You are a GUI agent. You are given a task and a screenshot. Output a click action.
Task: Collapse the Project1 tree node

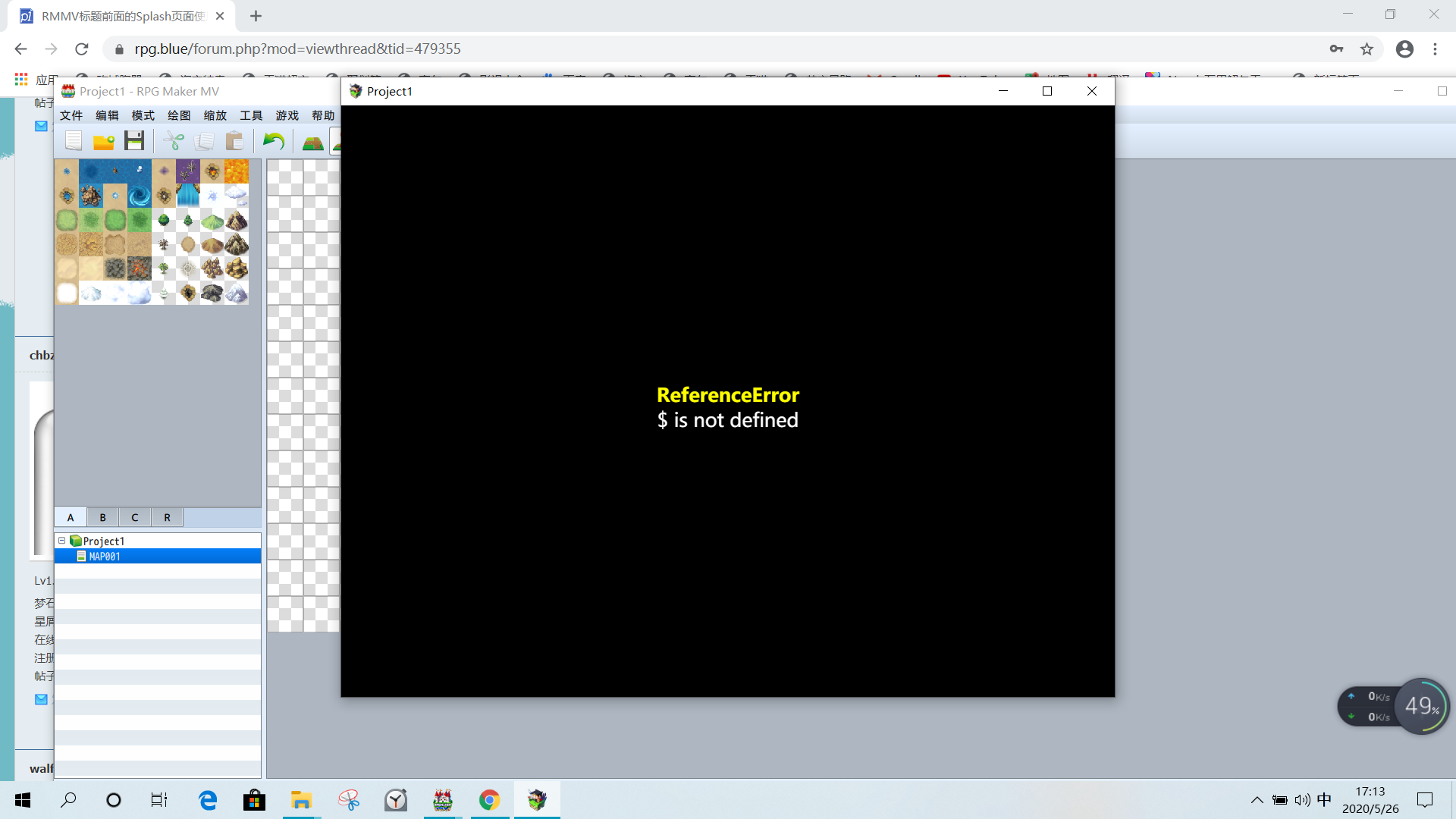point(62,541)
